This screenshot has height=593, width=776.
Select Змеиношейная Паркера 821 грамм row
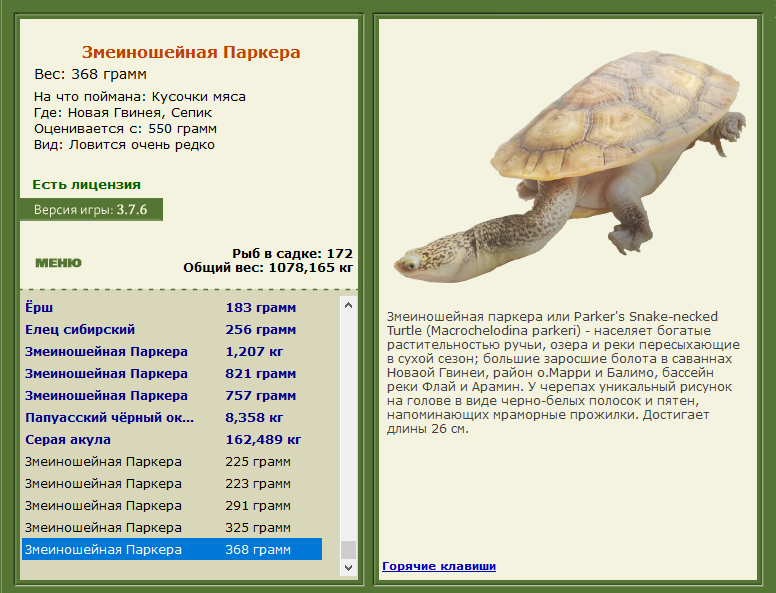point(172,374)
